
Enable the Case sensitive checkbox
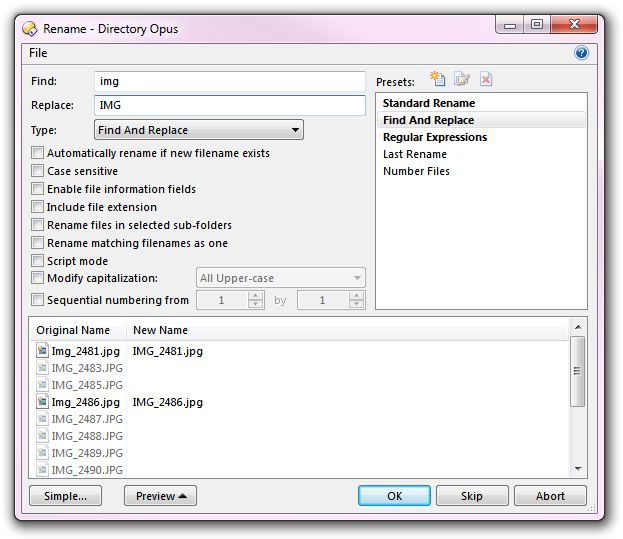[x=38, y=171]
